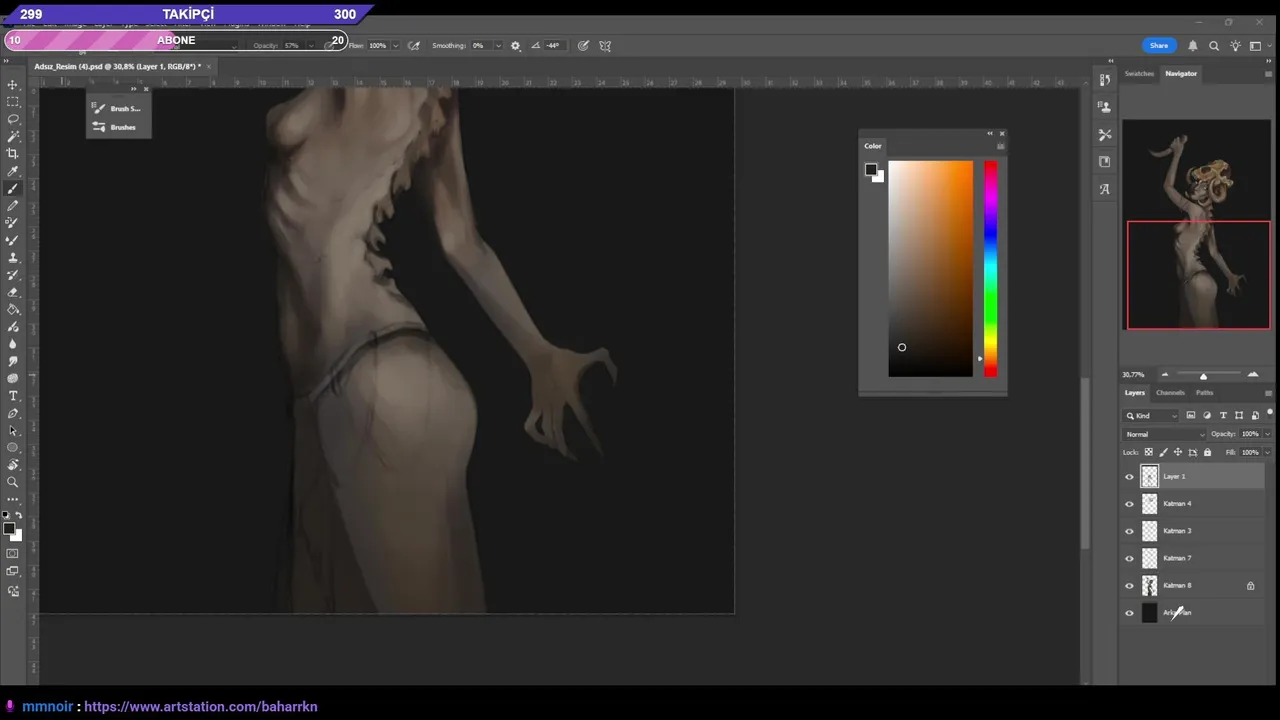This screenshot has height=720, width=1280.
Task: Toggle lock all in Layers panel
Action: pos(1207,452)
